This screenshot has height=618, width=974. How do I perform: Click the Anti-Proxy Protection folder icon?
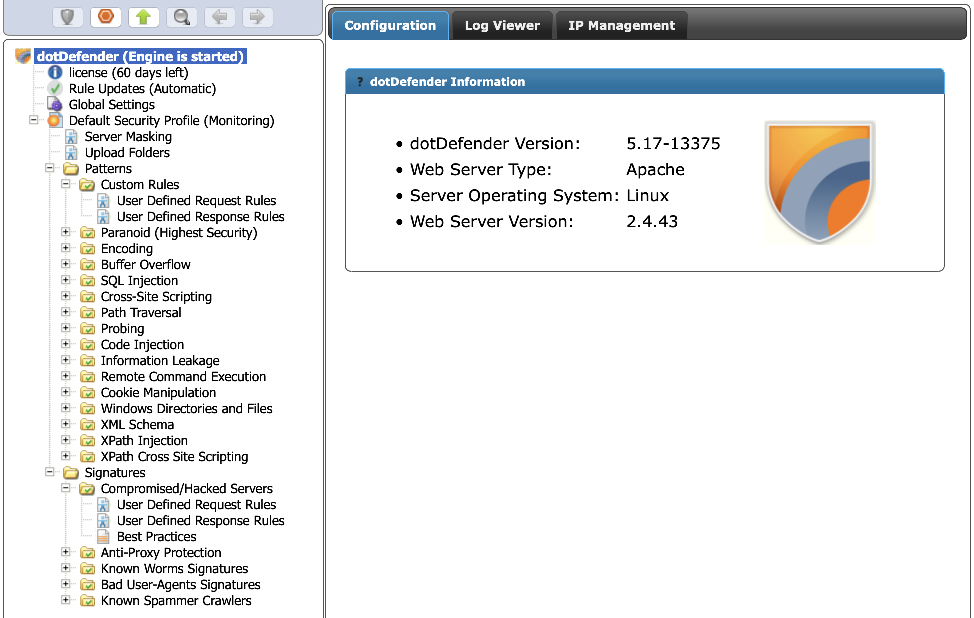point(87,553)
